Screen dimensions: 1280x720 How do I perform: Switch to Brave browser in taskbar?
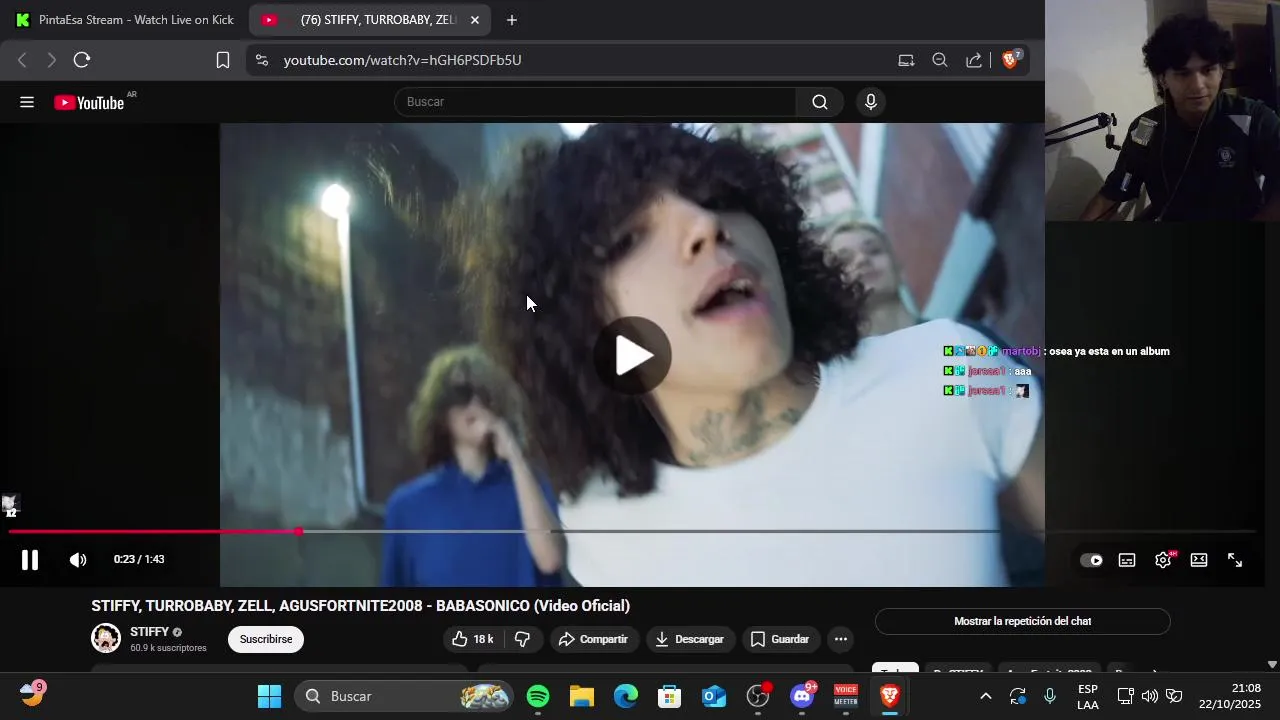click(890, 696)
